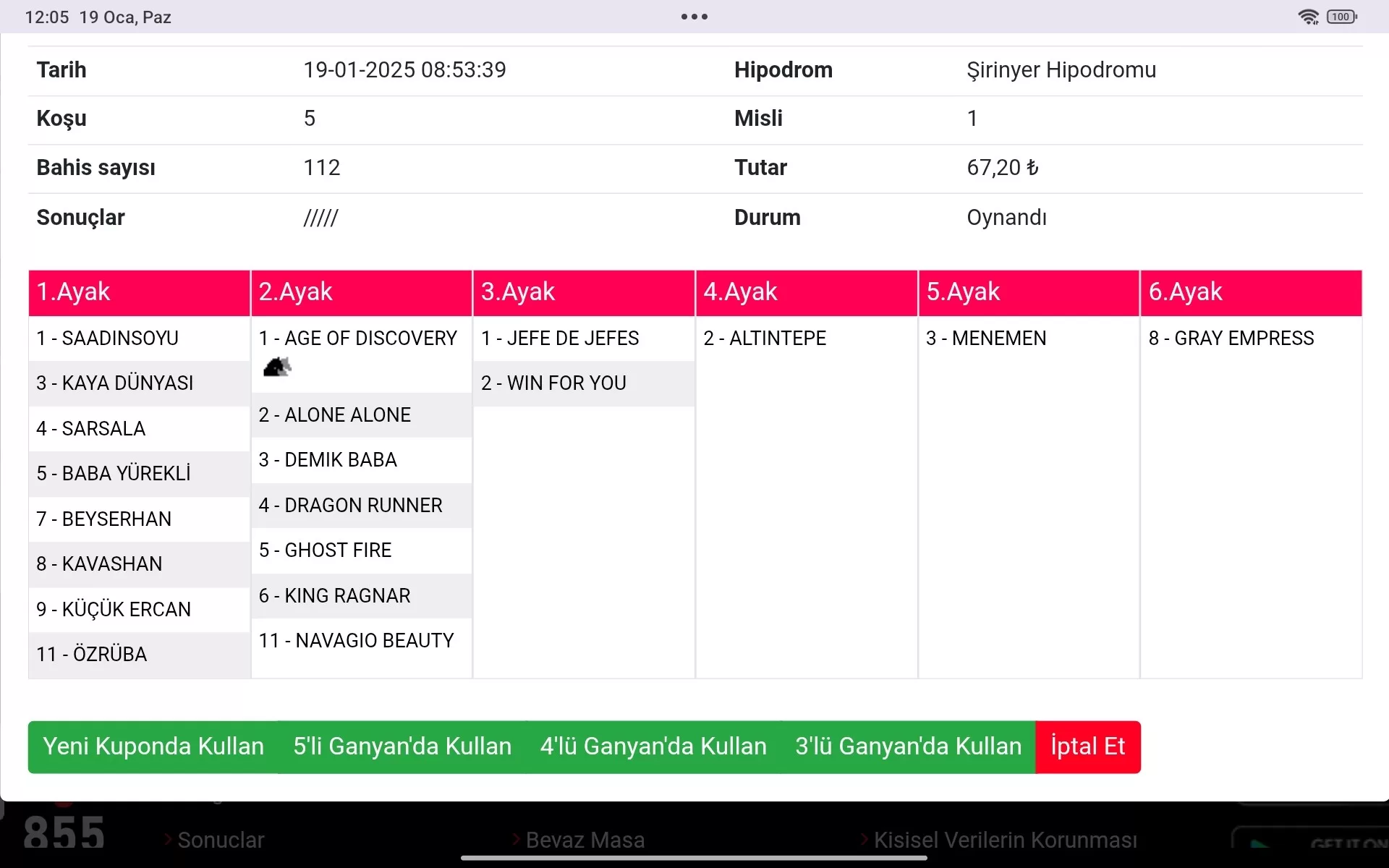Screen dimensions: 1389x868
Task: Cancel the coupon with İptal Et
Action: click(x=1087, y=746)
